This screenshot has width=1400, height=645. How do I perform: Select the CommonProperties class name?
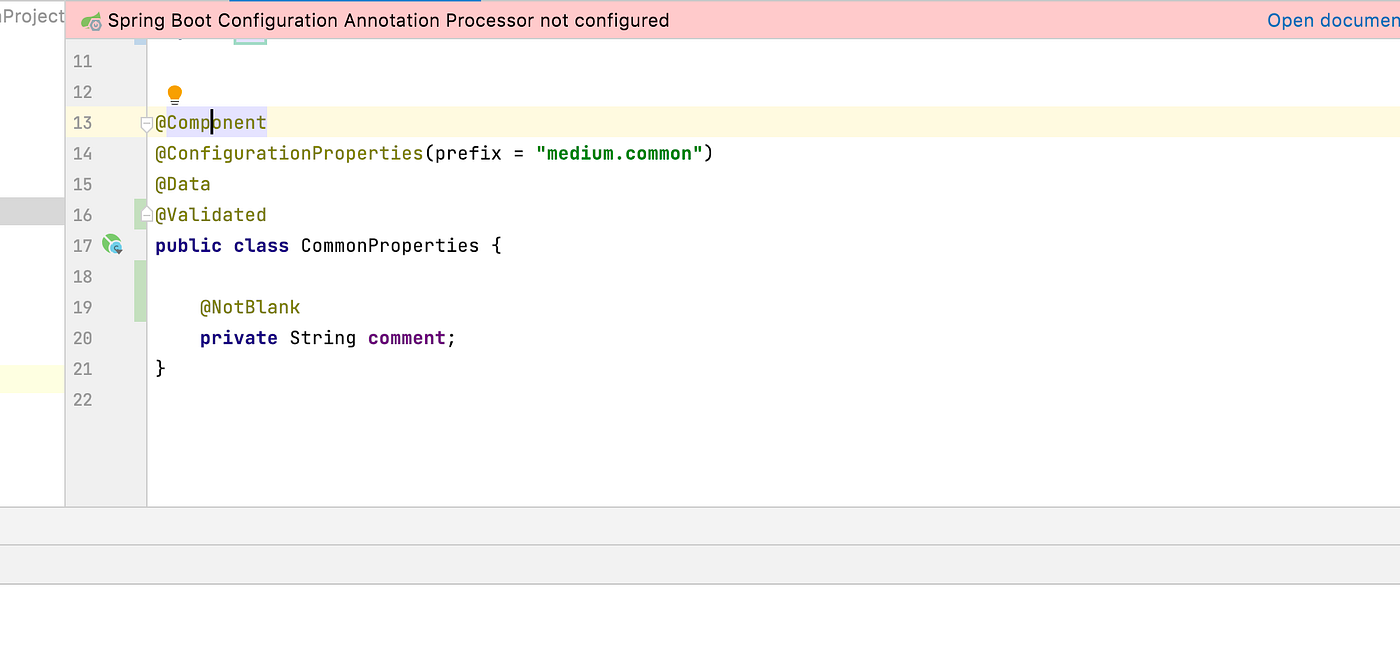(389, 245)
